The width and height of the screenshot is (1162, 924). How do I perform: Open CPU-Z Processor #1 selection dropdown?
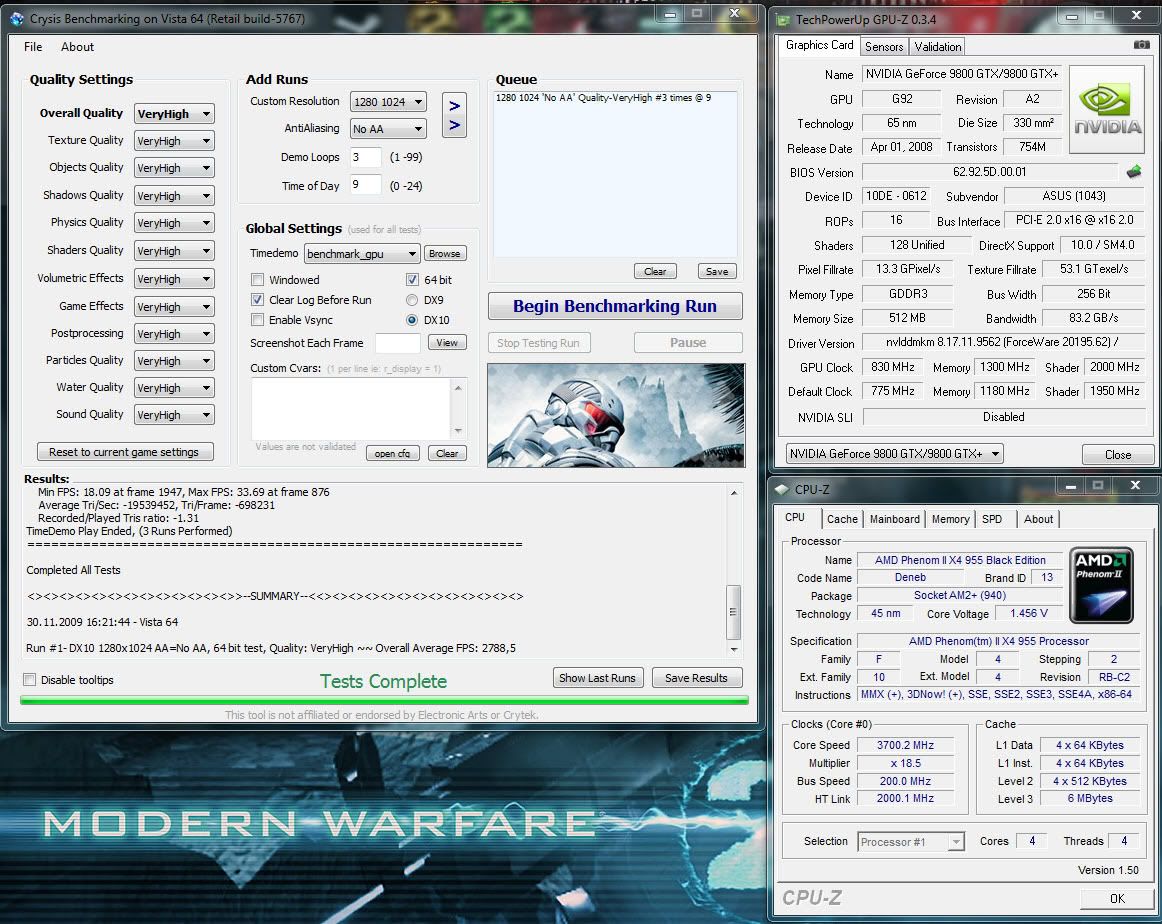click(x=912, y=842)
